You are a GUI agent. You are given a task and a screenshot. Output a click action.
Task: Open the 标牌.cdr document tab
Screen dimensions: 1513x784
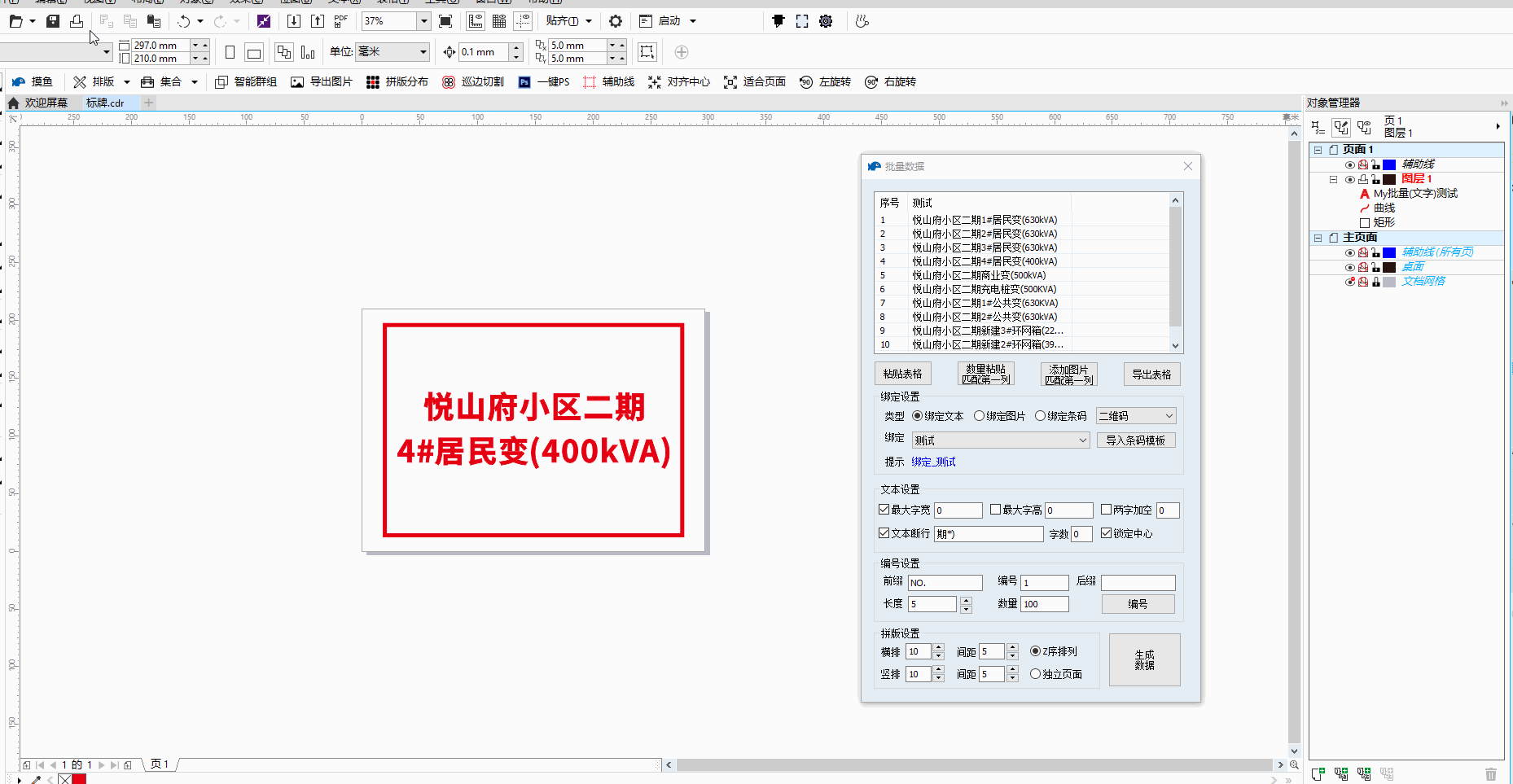[x=105, y=103]
